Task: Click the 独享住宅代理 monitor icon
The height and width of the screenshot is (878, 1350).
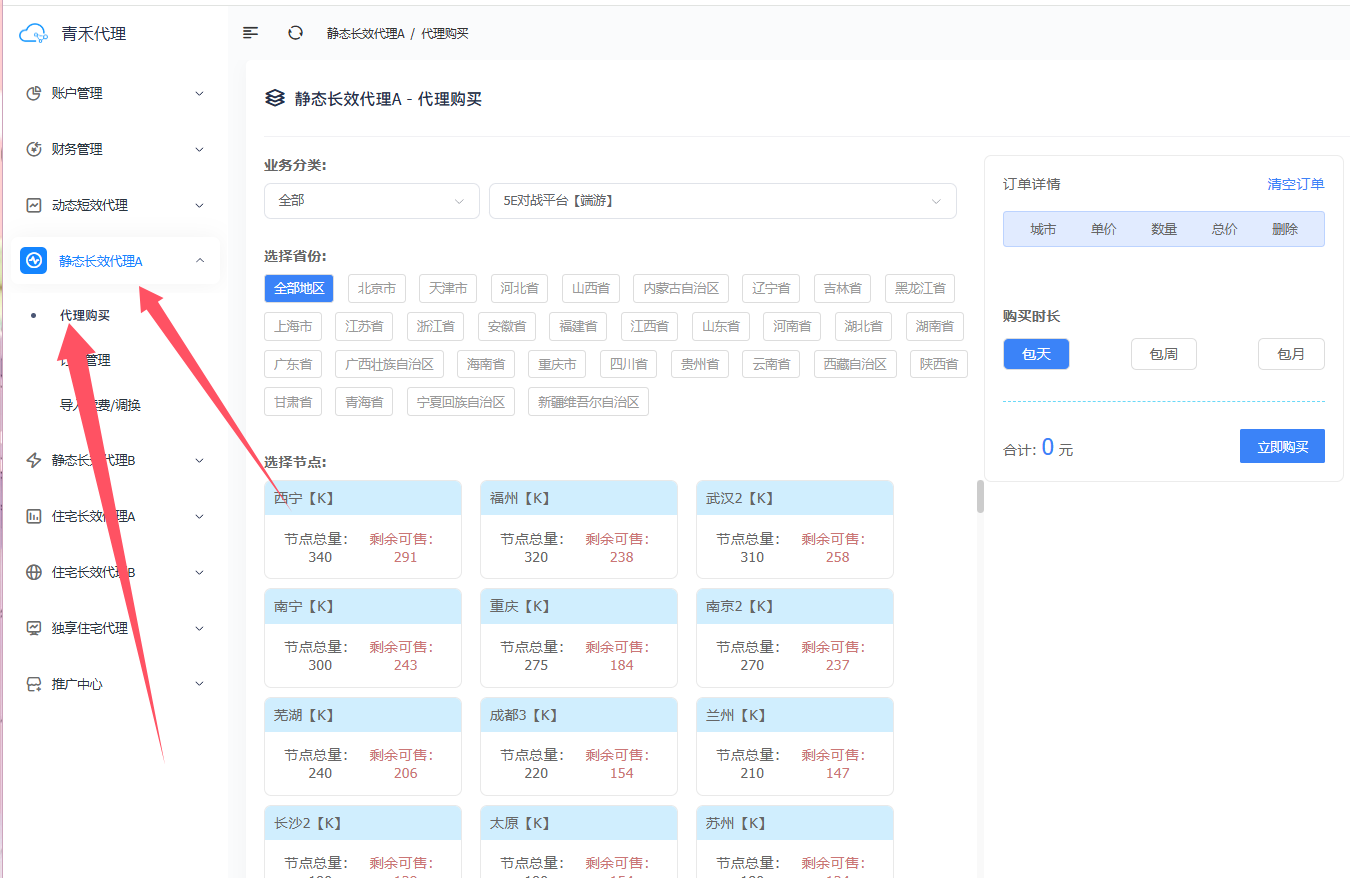Action: (34, 628)
